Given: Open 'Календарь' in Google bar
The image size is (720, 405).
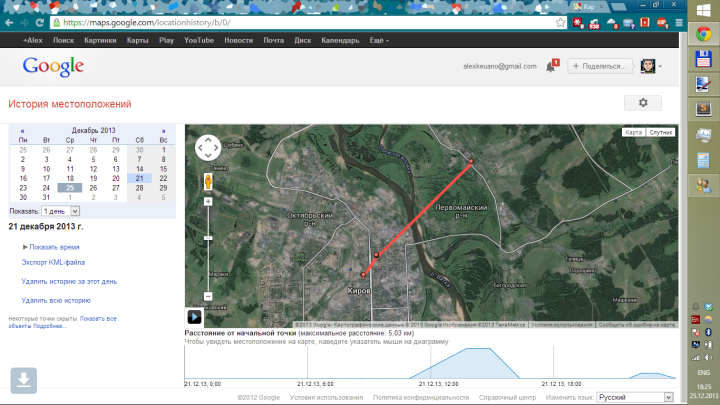Looking at the screenshot, I should tap(340, 40).
